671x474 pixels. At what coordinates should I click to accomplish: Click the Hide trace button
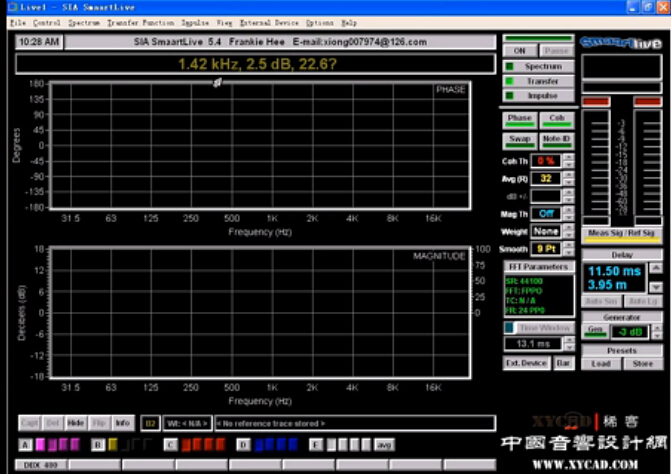pyautogui.click(x=76, y=423)
